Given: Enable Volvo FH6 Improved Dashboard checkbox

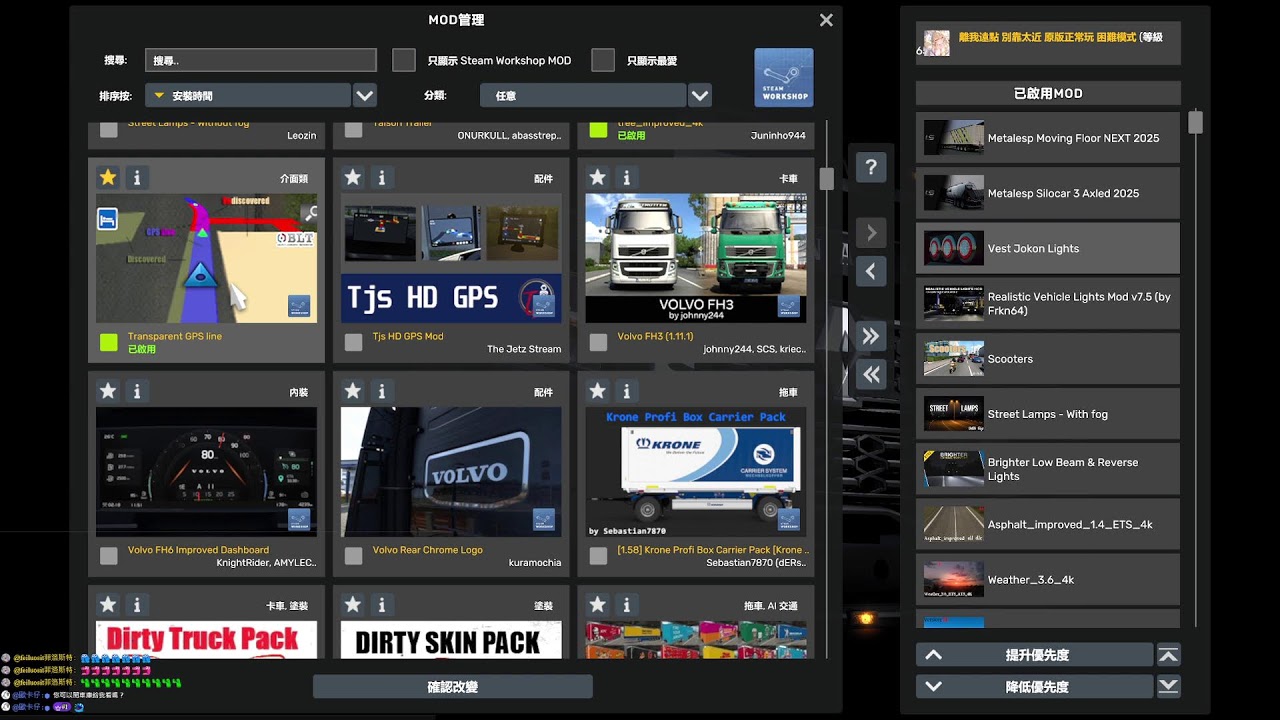Looking at the screenshot, I should tap(109, 556).
